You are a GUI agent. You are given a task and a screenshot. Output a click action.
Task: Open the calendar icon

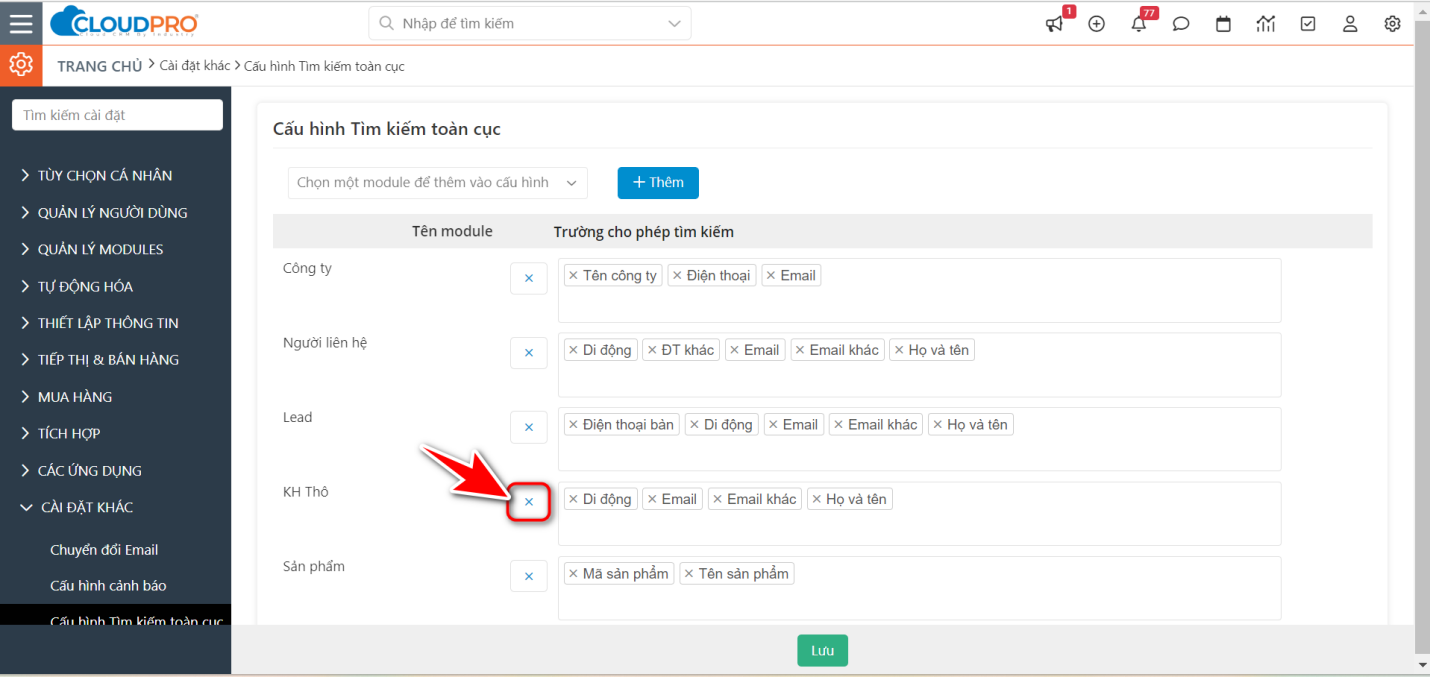pyautogui.click(x=1223, y=24)
